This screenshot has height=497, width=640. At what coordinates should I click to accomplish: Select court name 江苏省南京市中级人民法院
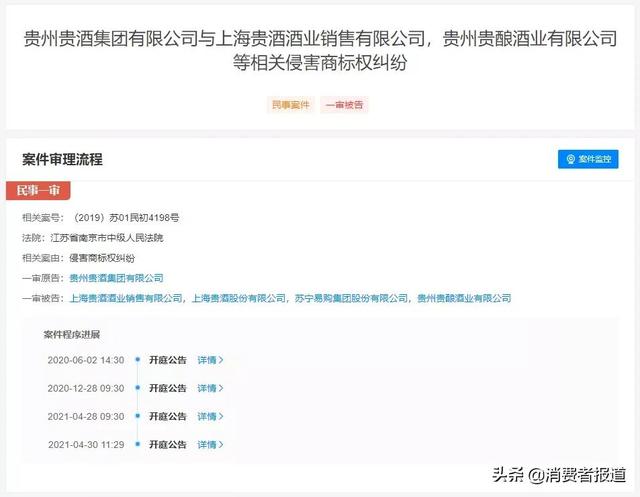pos(107,238)
